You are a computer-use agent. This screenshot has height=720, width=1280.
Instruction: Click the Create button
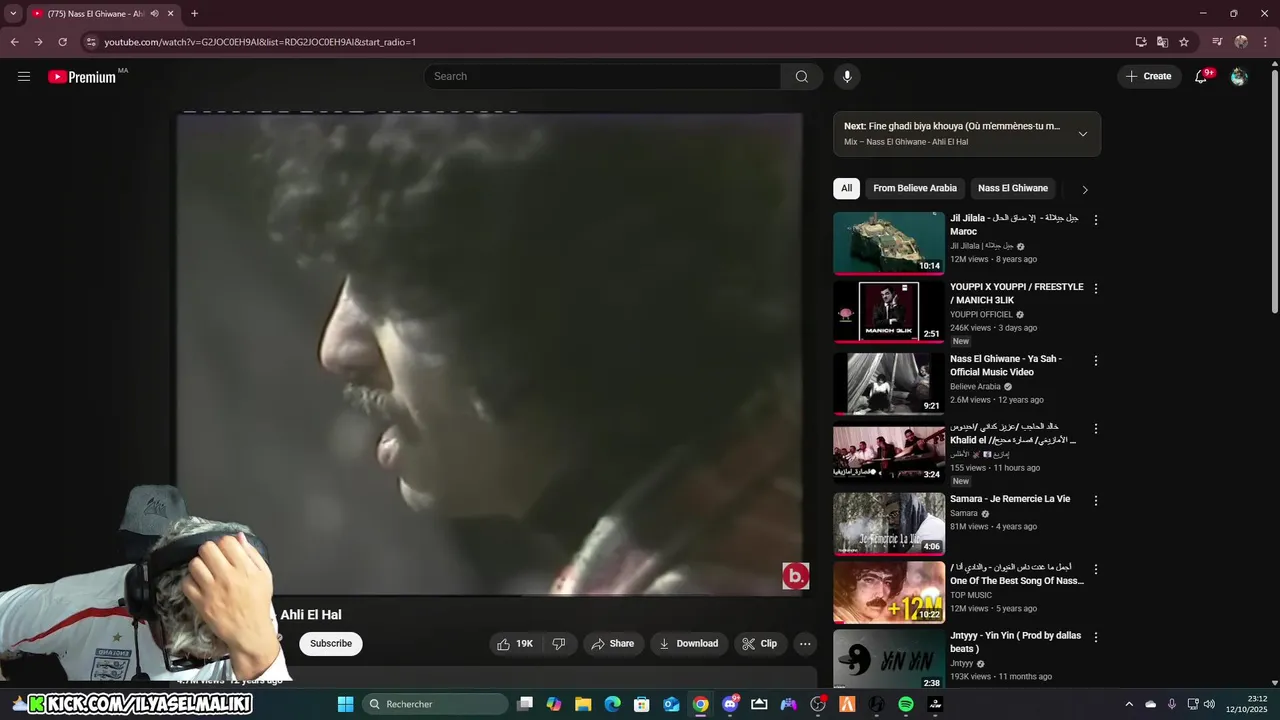[1149, 76]
